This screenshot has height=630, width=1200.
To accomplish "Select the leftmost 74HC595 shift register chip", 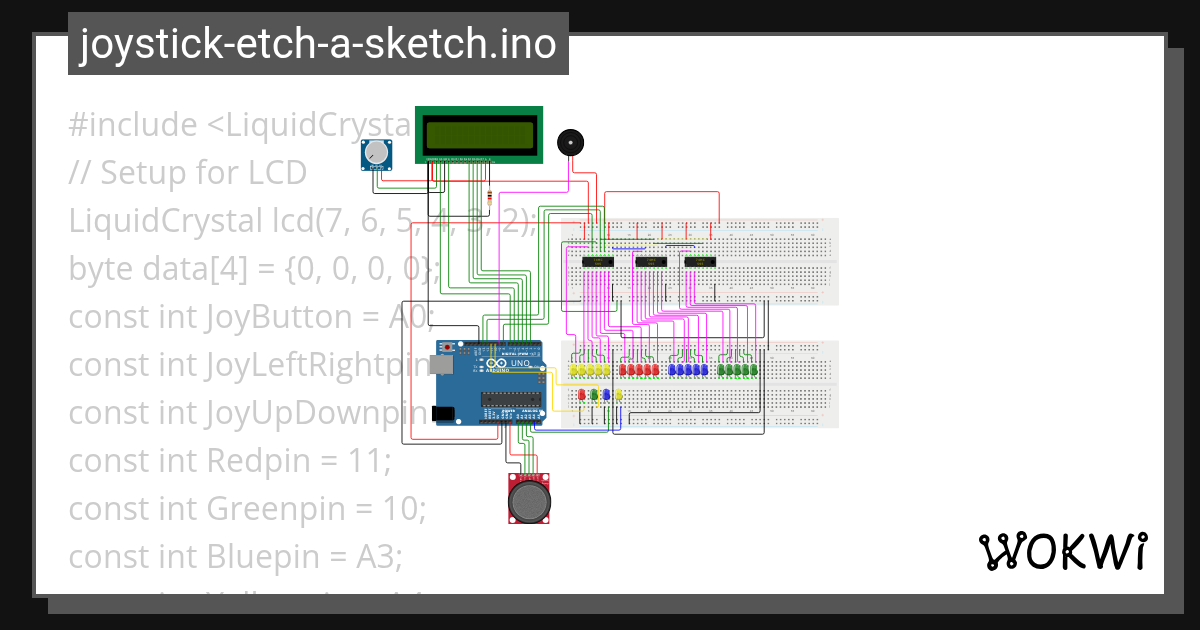I will point(597,261).
